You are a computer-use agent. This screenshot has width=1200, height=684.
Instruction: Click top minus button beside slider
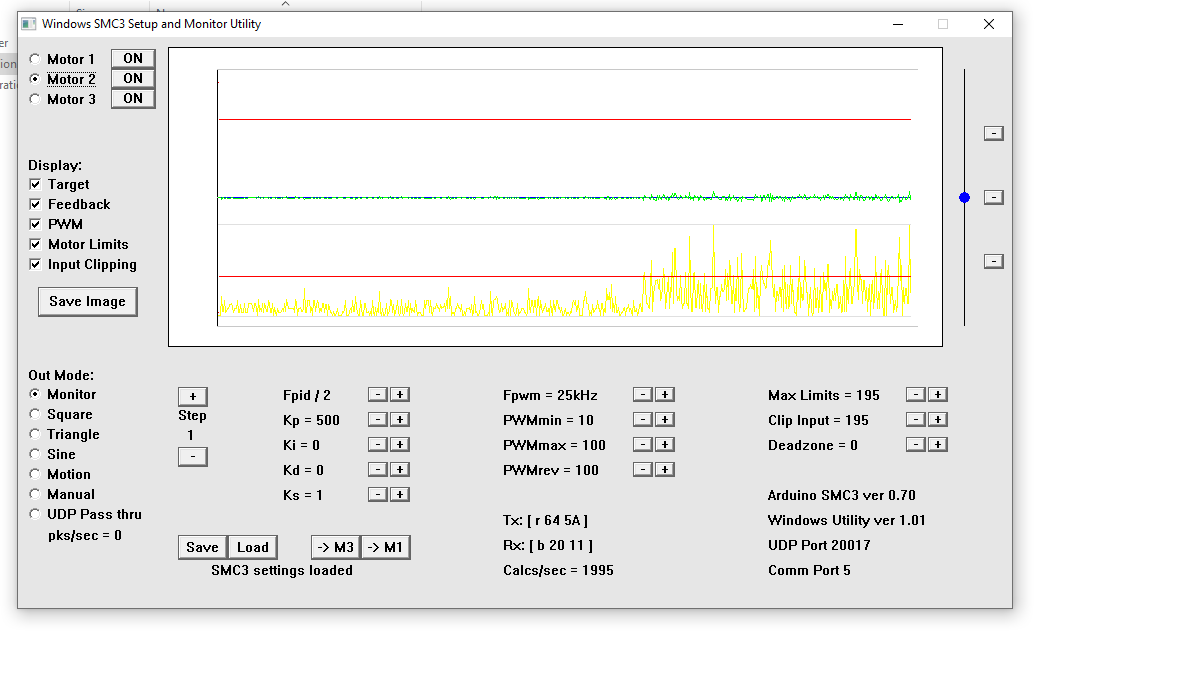coord(994,133)
